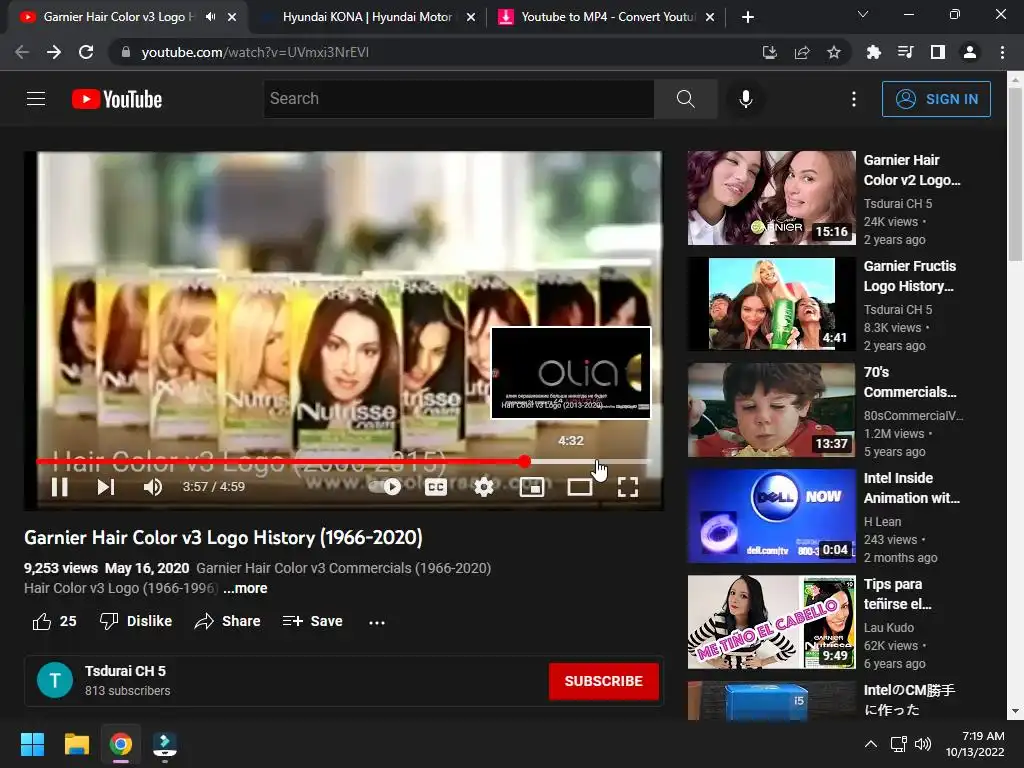
Task: Go forward in browser history
Action: pos(54,52)
